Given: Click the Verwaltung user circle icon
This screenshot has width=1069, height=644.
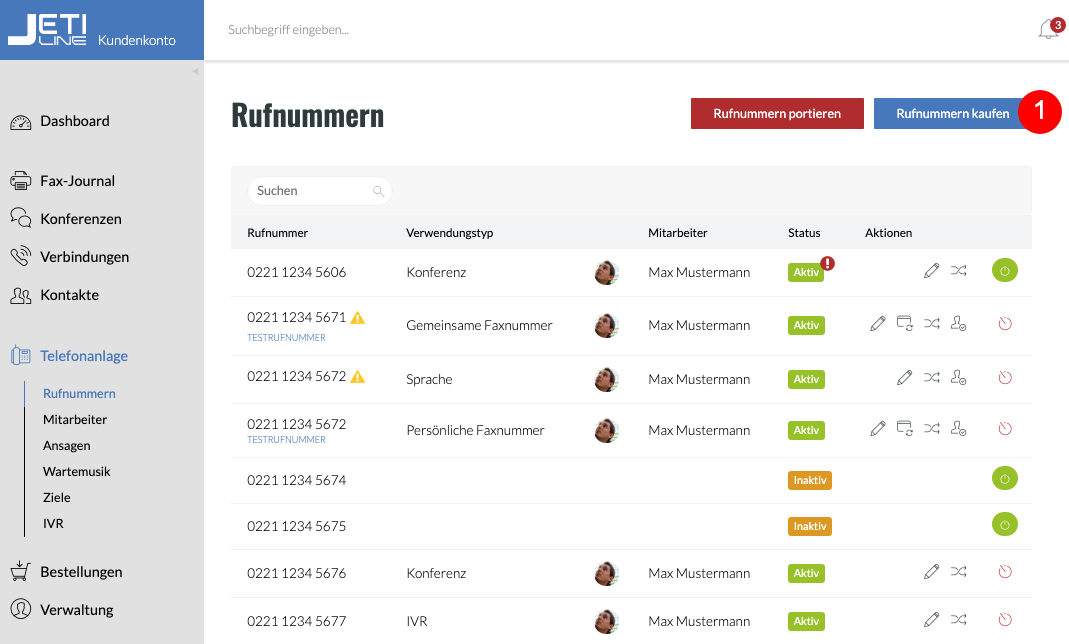Looking at the screenshot, I should (20, 609).
